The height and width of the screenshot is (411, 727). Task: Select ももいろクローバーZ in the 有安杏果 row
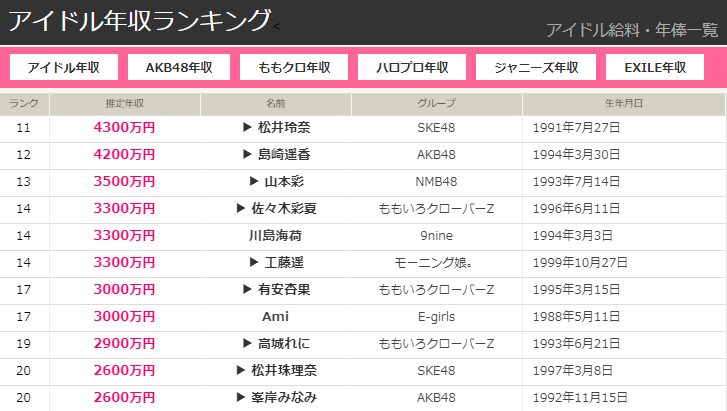click(436, 289)
